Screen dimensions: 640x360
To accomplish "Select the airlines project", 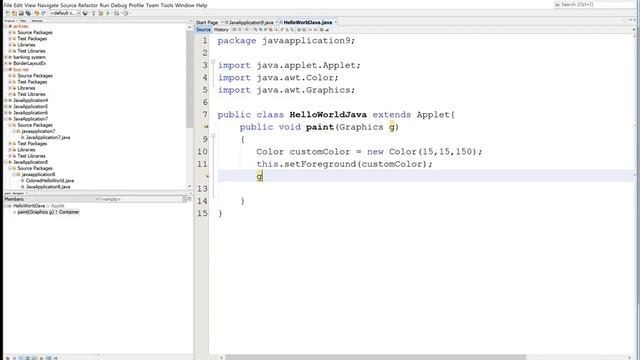I will click(x=20, y=26).
